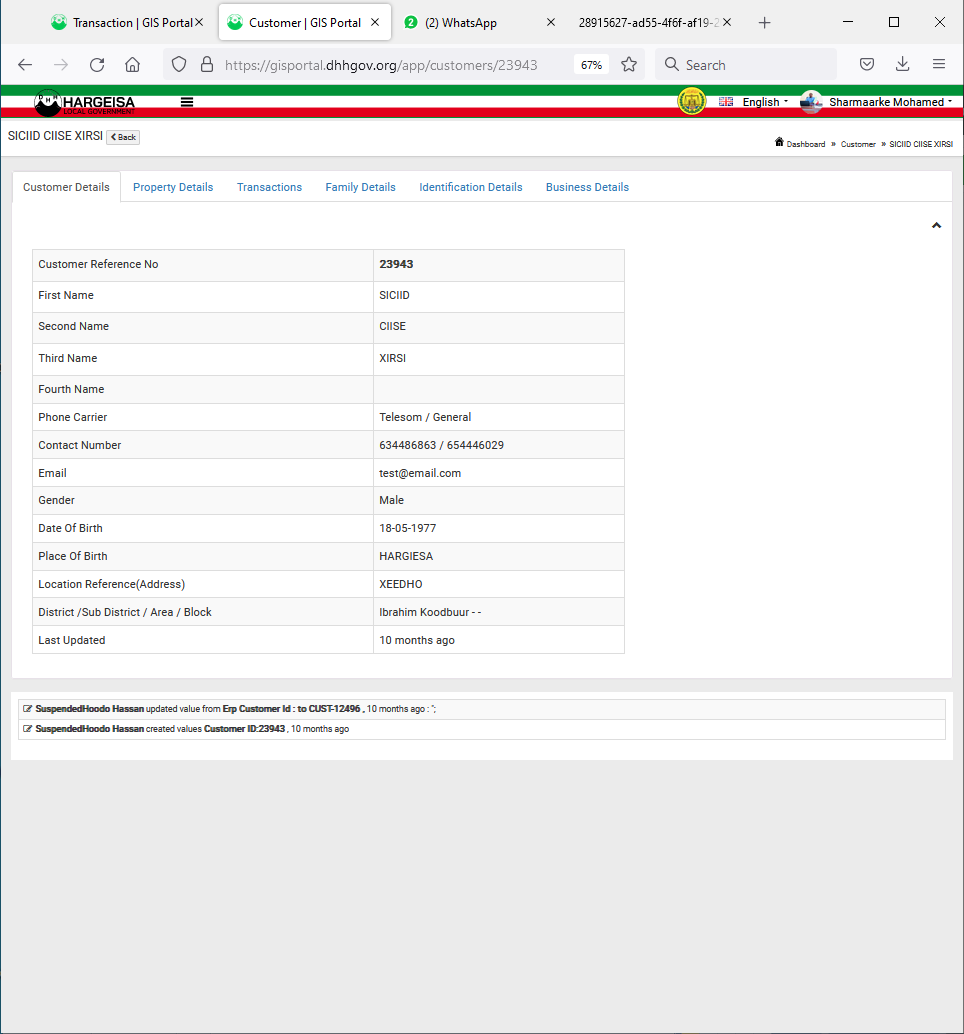Viewport: 964px width, 1034px height.
Task: Close the 28915627-ad55 tab
Action: pos(727,22)
